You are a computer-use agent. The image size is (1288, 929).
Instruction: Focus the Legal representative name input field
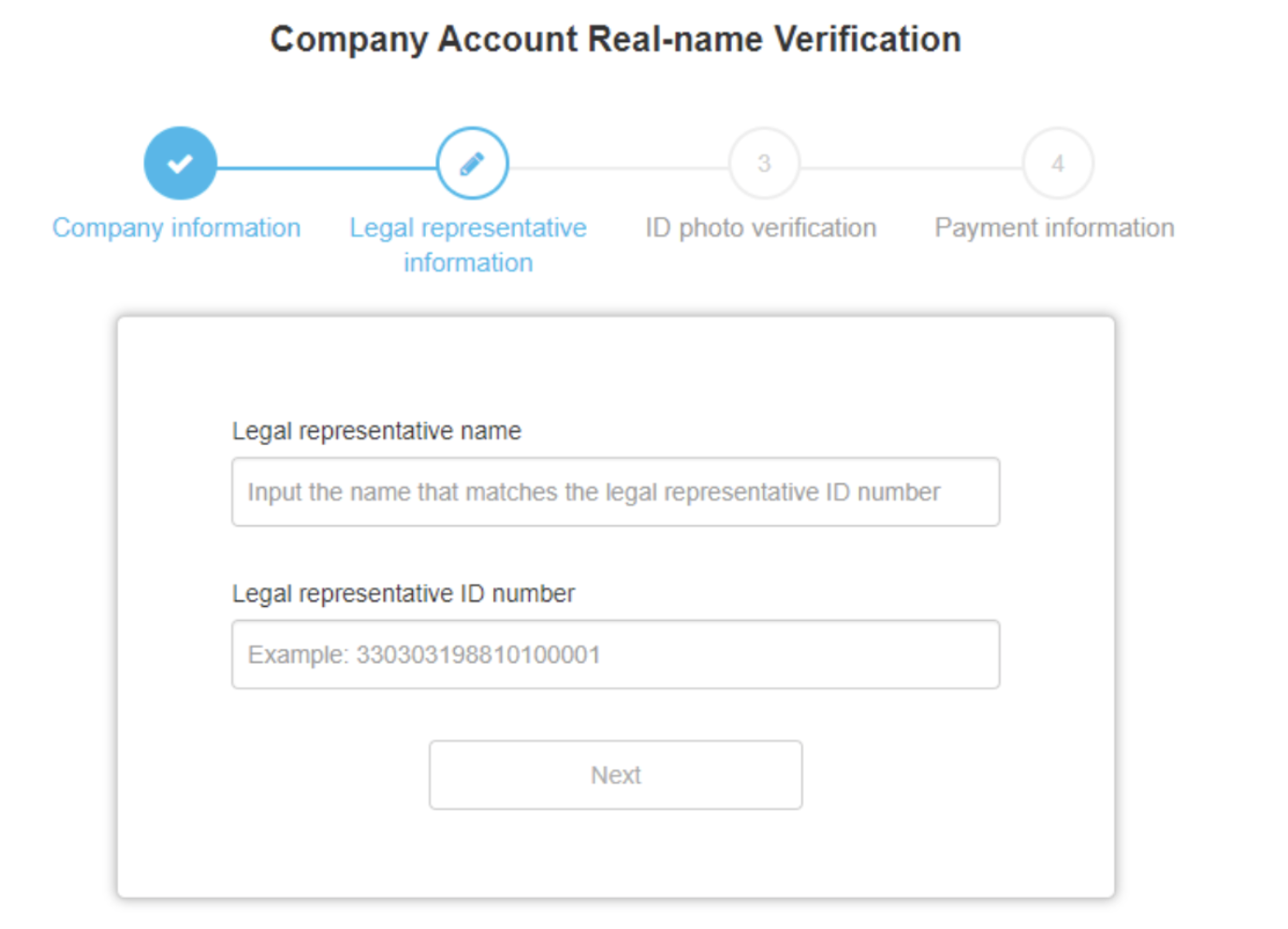(x=615, y=492)
